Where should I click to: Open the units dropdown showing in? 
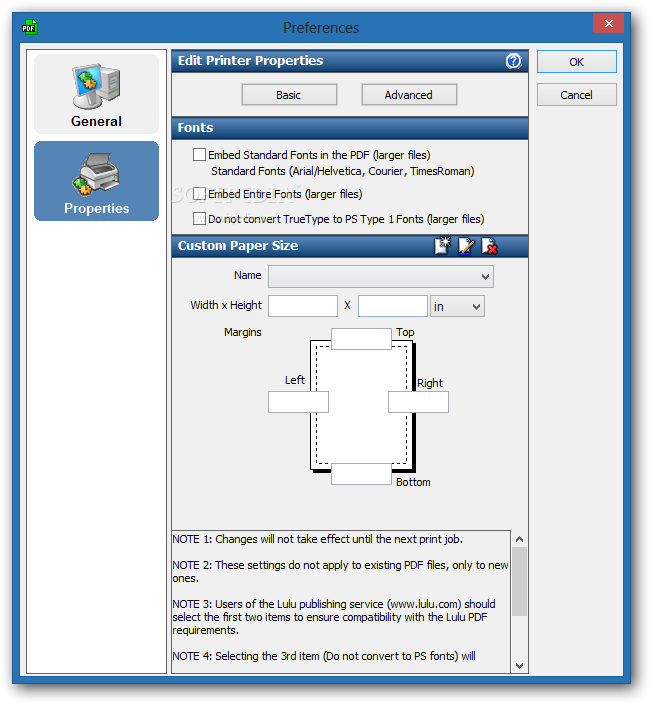pos(457,306)
